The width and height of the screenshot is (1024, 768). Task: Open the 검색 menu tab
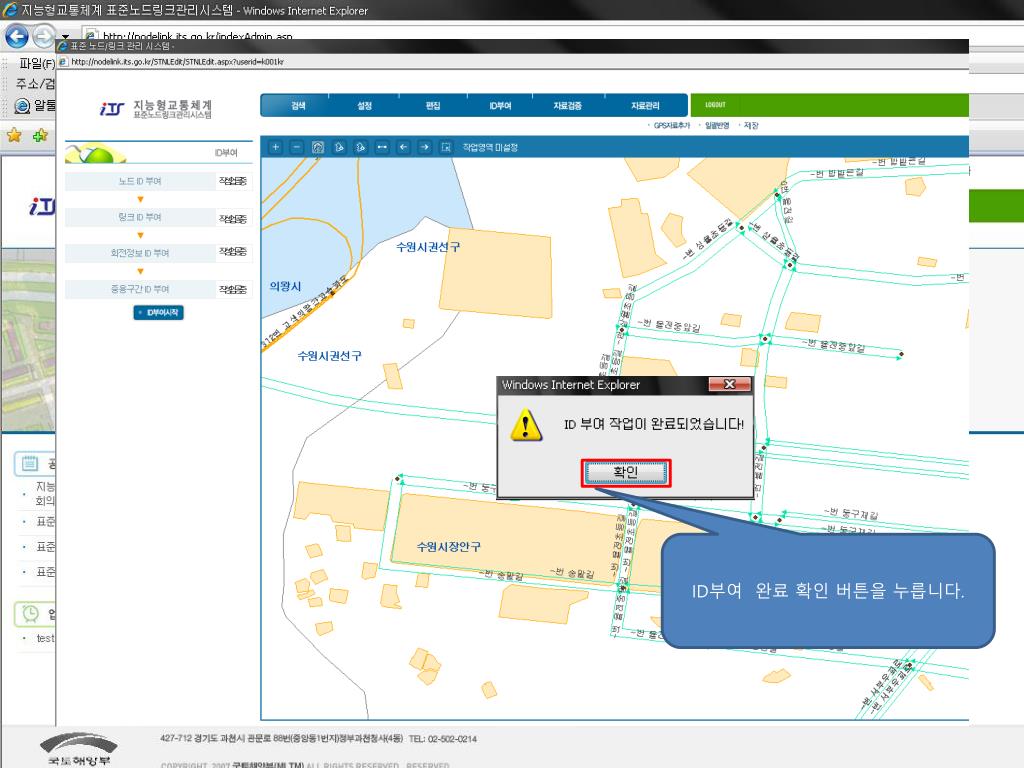298,106
